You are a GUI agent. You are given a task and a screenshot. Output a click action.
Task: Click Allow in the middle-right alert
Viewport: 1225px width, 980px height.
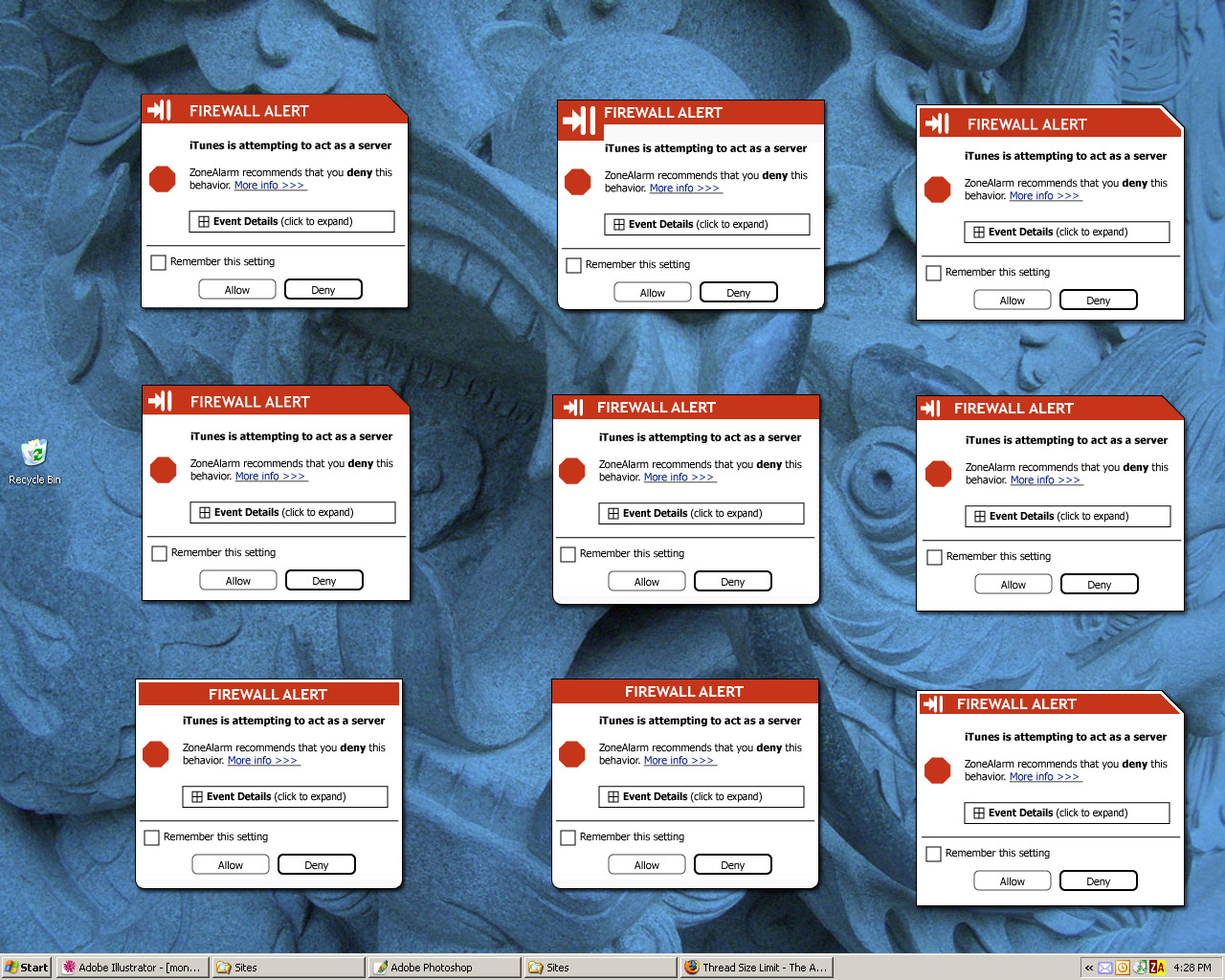(x=1013, y=584)
